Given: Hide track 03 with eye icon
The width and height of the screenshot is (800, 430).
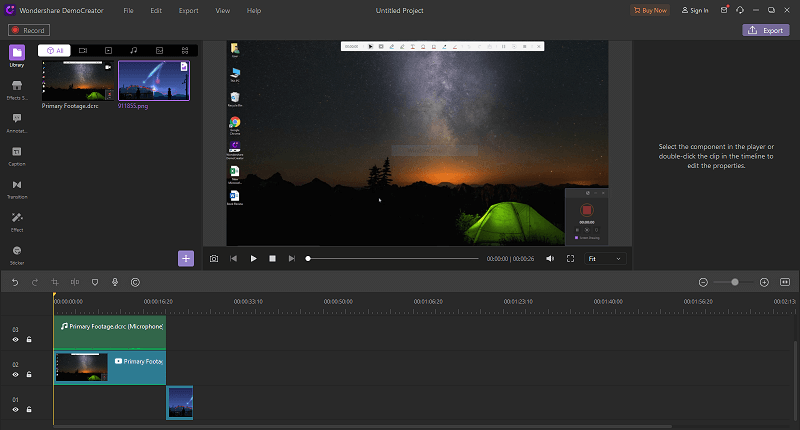Looking at the screenshot, I should click(15, 339).
